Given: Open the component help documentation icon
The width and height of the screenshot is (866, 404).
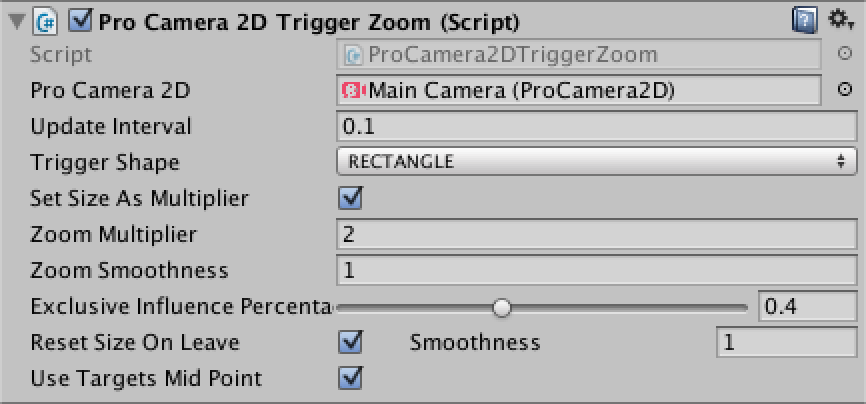Looking at the screenshot, I should pos(804,23).
